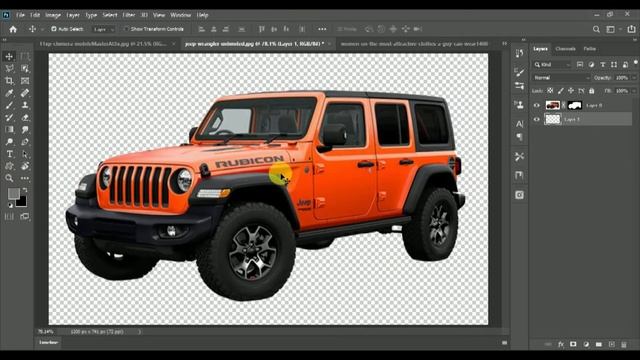This screenshot has width=640, height=360.
Task: Toggle lock position icon
Action: [x=571, y=91]
